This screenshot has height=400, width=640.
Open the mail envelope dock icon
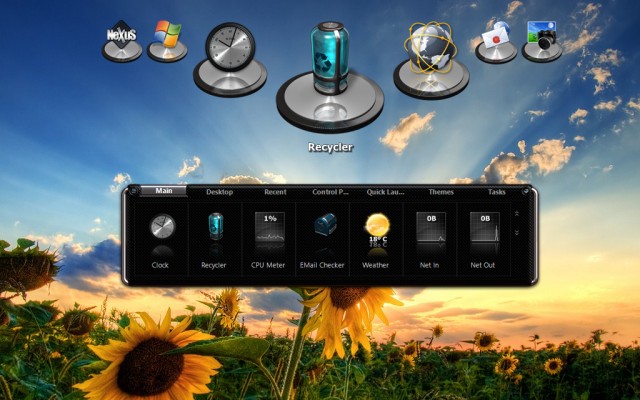click(x=496, y=41)
